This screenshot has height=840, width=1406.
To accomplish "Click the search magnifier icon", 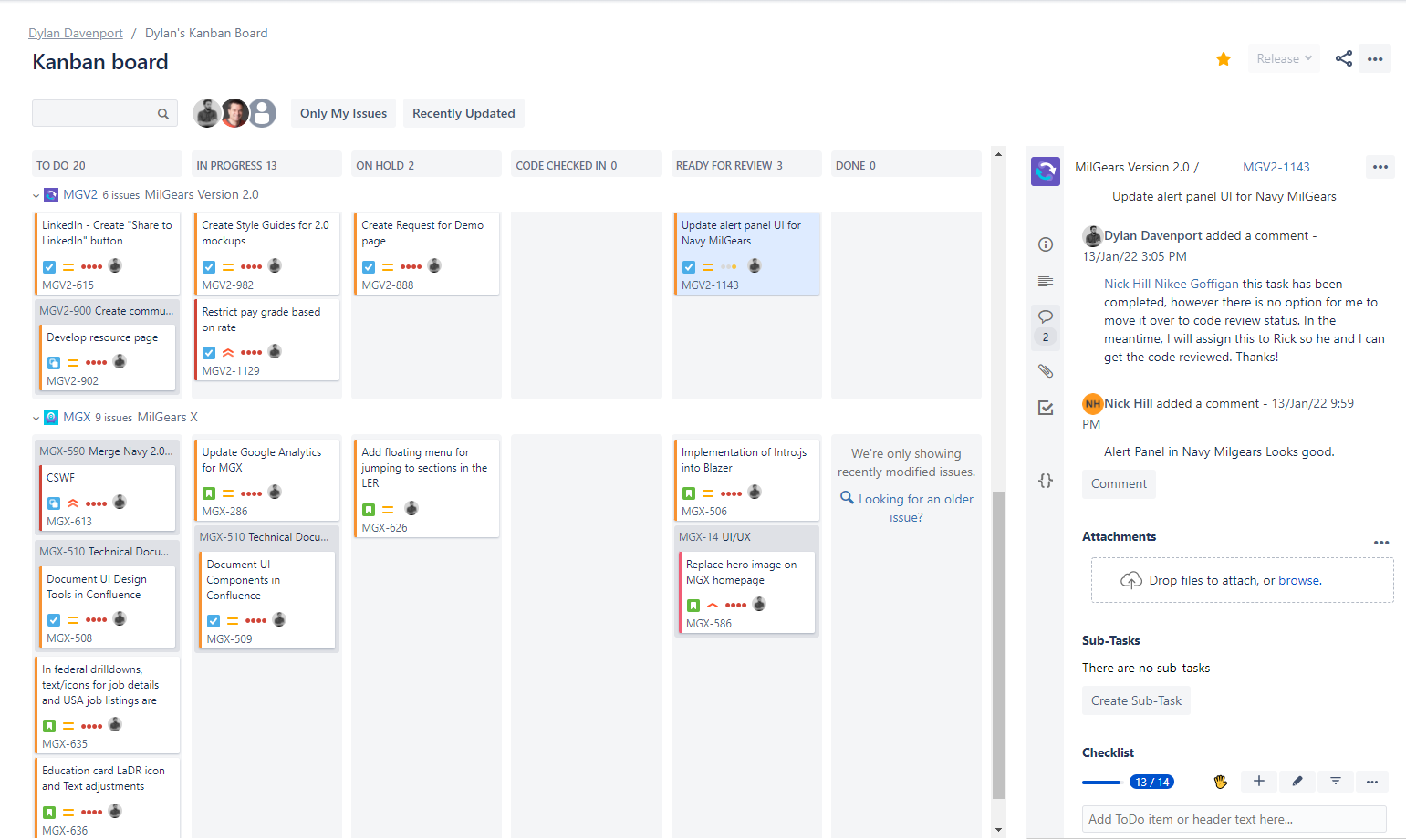I will click(163, 114).
